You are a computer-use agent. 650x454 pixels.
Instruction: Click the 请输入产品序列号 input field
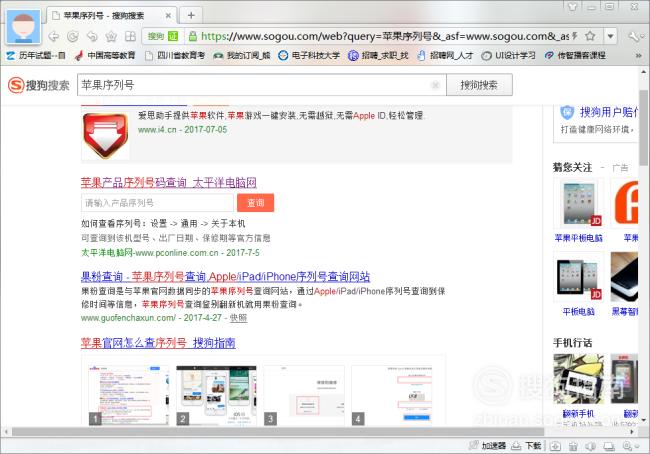(158, 203)
